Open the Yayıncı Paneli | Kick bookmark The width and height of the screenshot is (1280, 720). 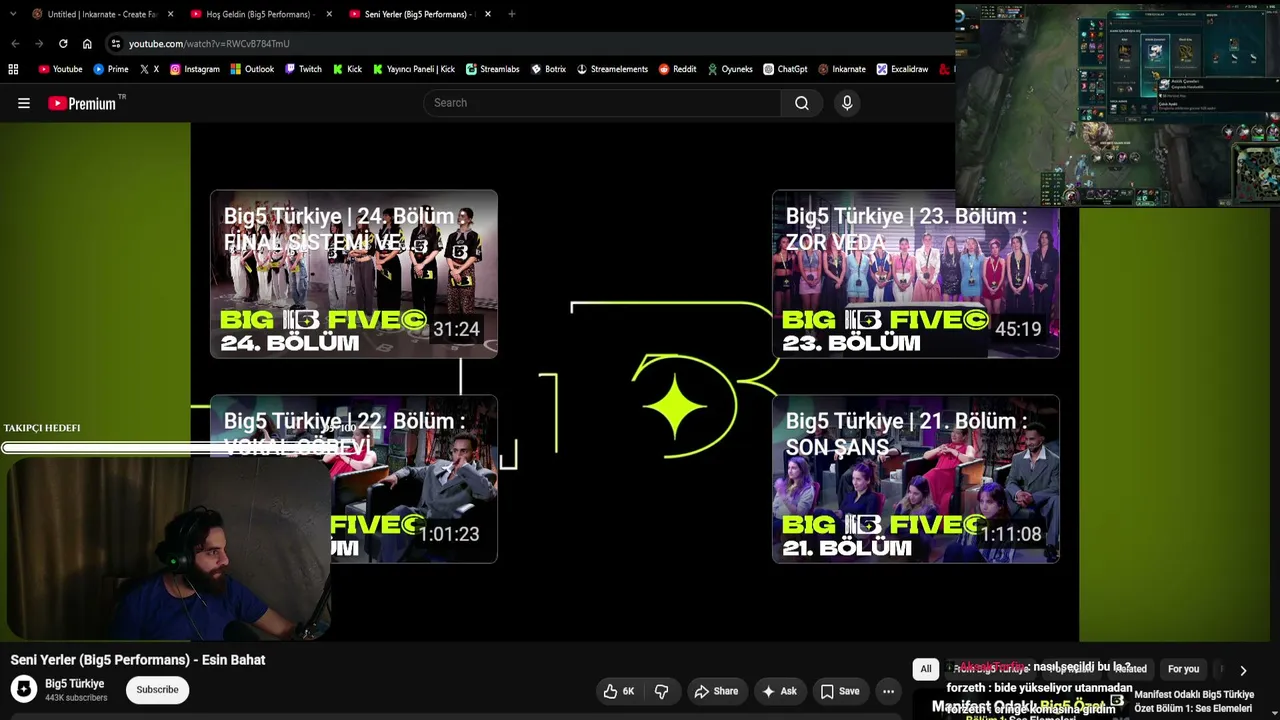click(x=414, y=69)
